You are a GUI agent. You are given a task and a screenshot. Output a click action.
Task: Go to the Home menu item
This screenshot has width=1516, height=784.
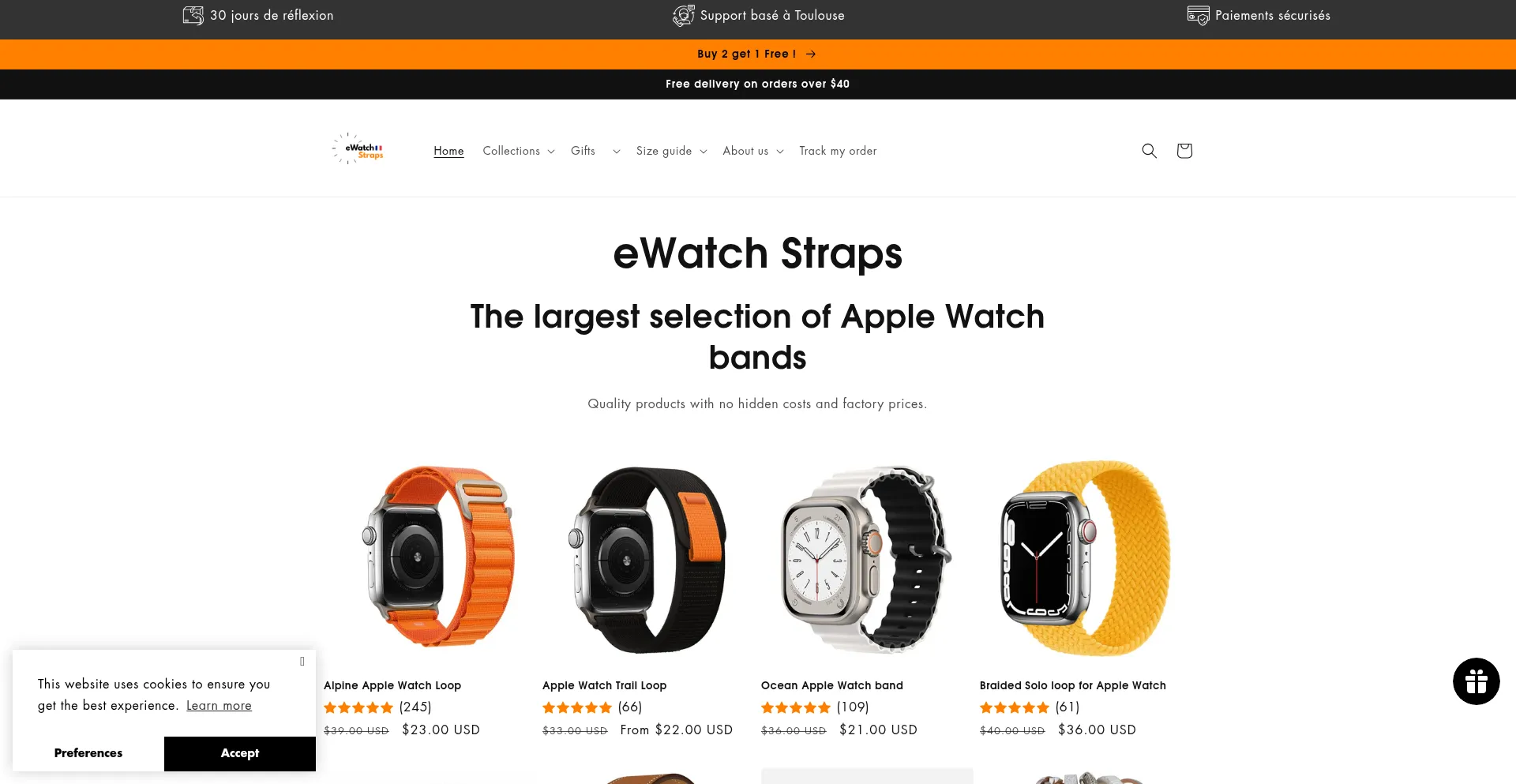click(x=448, y=151)
